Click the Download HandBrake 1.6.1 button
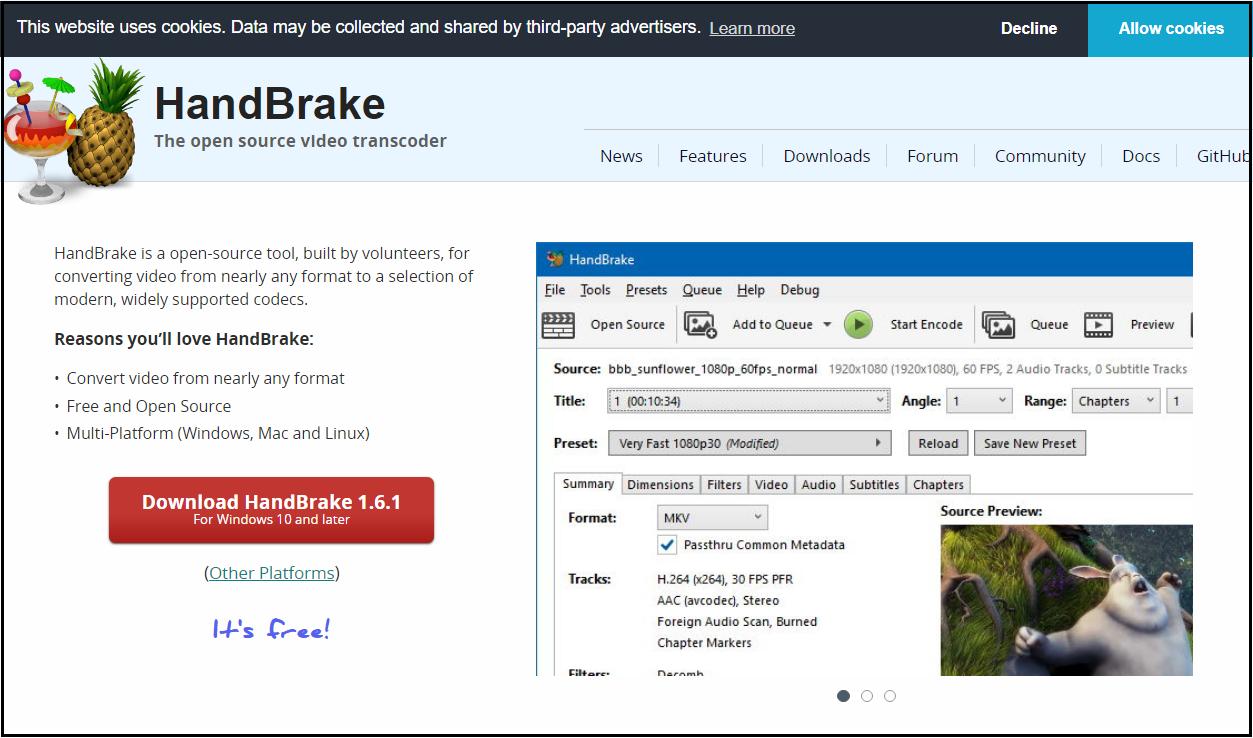Screen dimensions: 1253x738 (x=271, y=509)
